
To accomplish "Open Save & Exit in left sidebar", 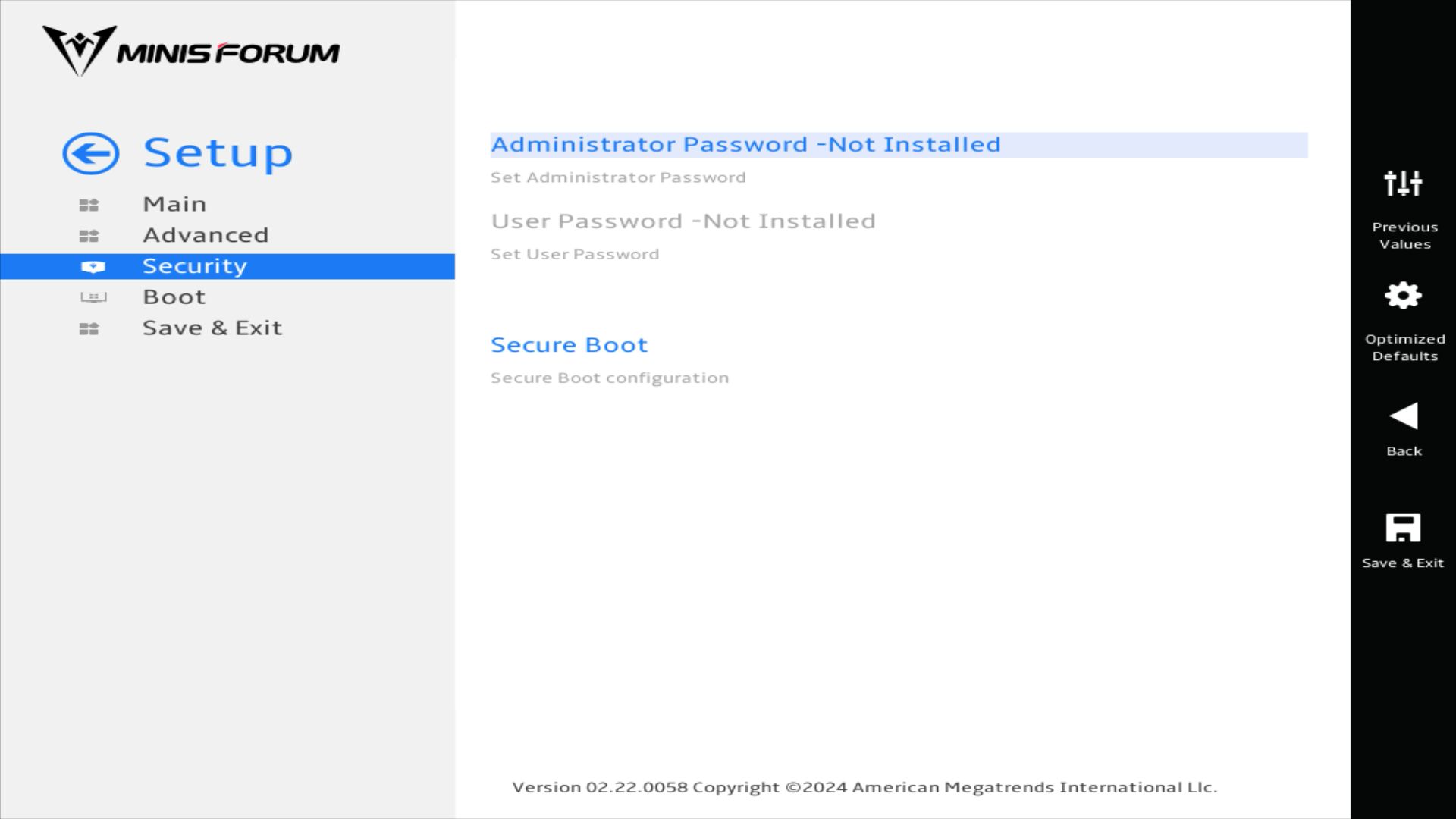I will 212,328.
